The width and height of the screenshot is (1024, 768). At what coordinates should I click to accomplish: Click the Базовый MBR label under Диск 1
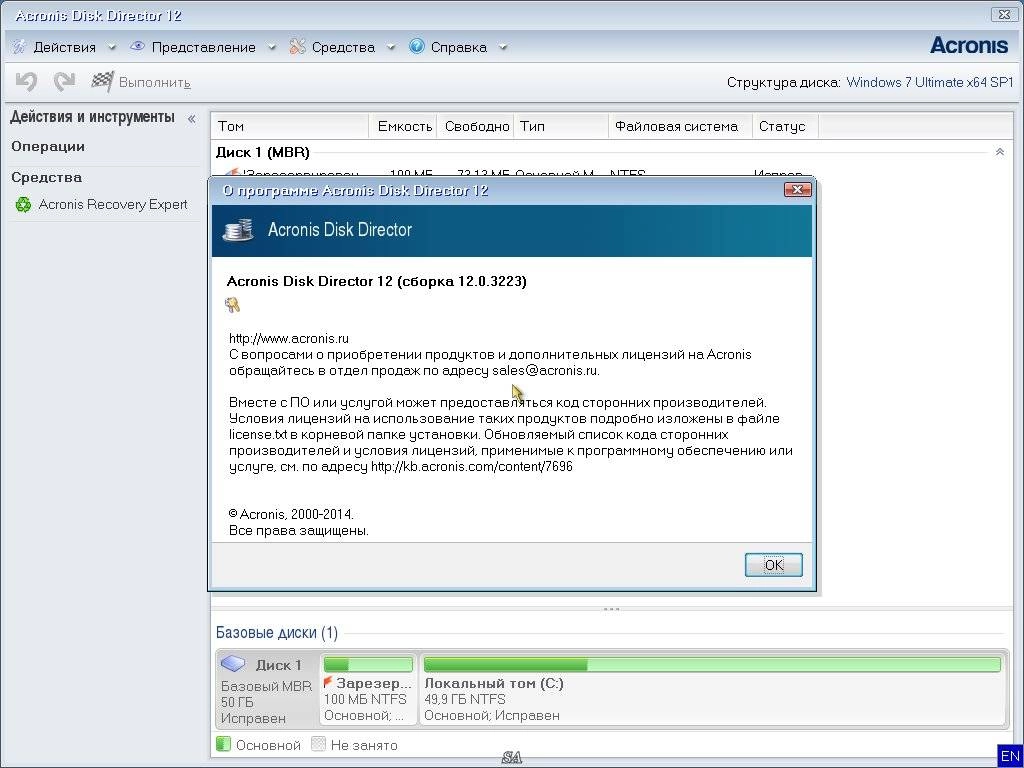tap(266, 686)
